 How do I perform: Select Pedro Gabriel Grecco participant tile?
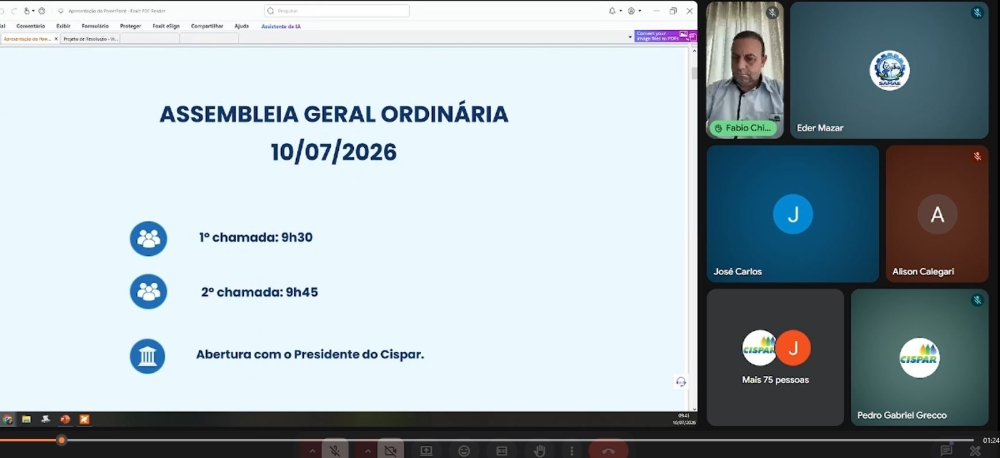click(x=920, y=357)
